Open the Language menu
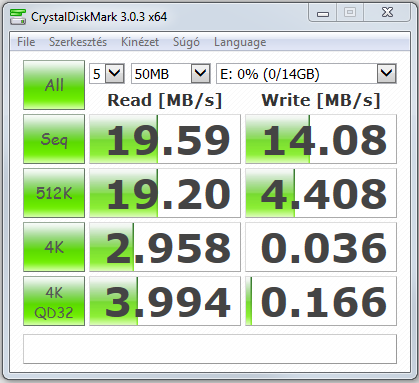 pos(240,42)
